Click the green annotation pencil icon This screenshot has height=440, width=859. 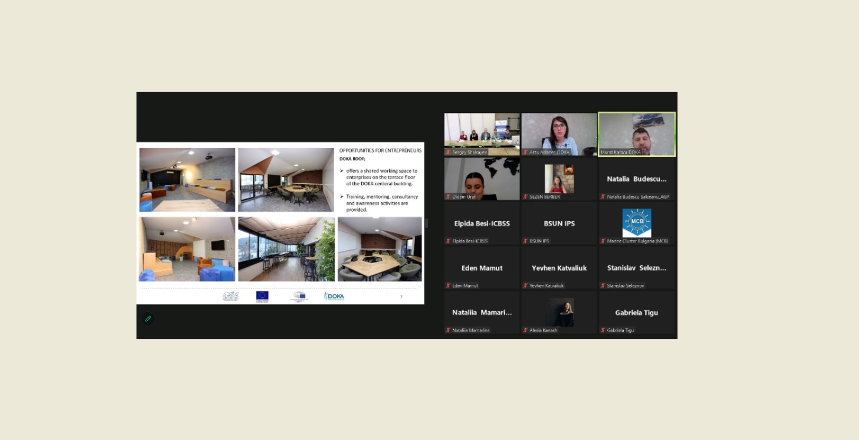coord(147,318)
